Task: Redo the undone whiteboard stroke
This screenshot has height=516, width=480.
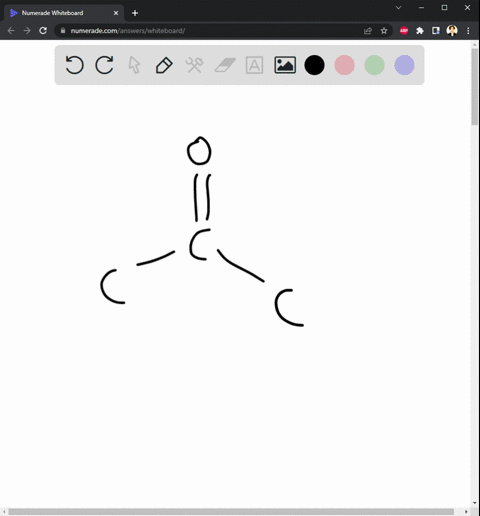Action: coord(104,65)
